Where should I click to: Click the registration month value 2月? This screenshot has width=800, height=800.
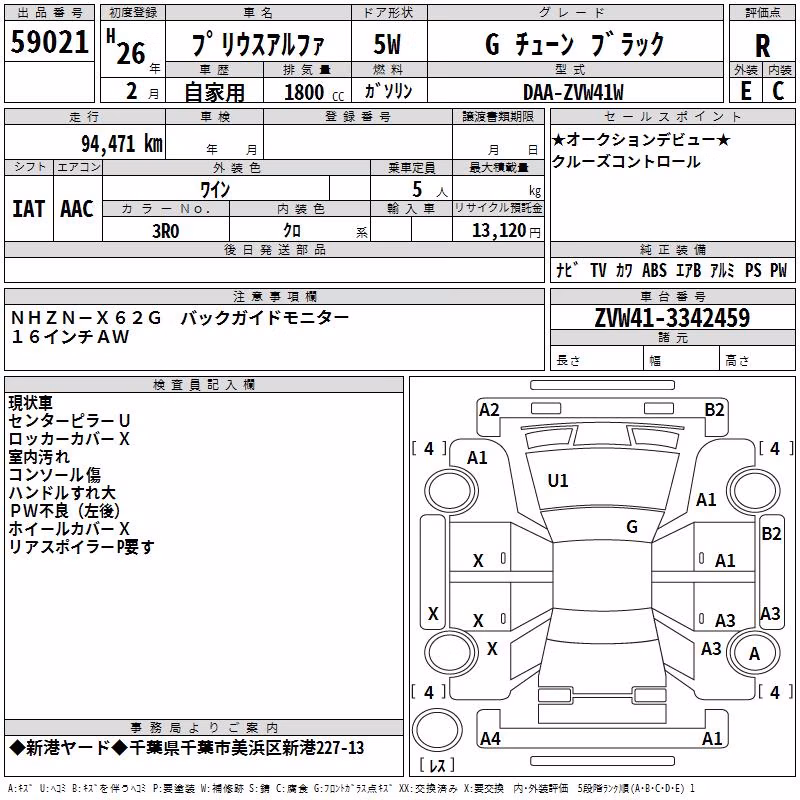[142, 91]
